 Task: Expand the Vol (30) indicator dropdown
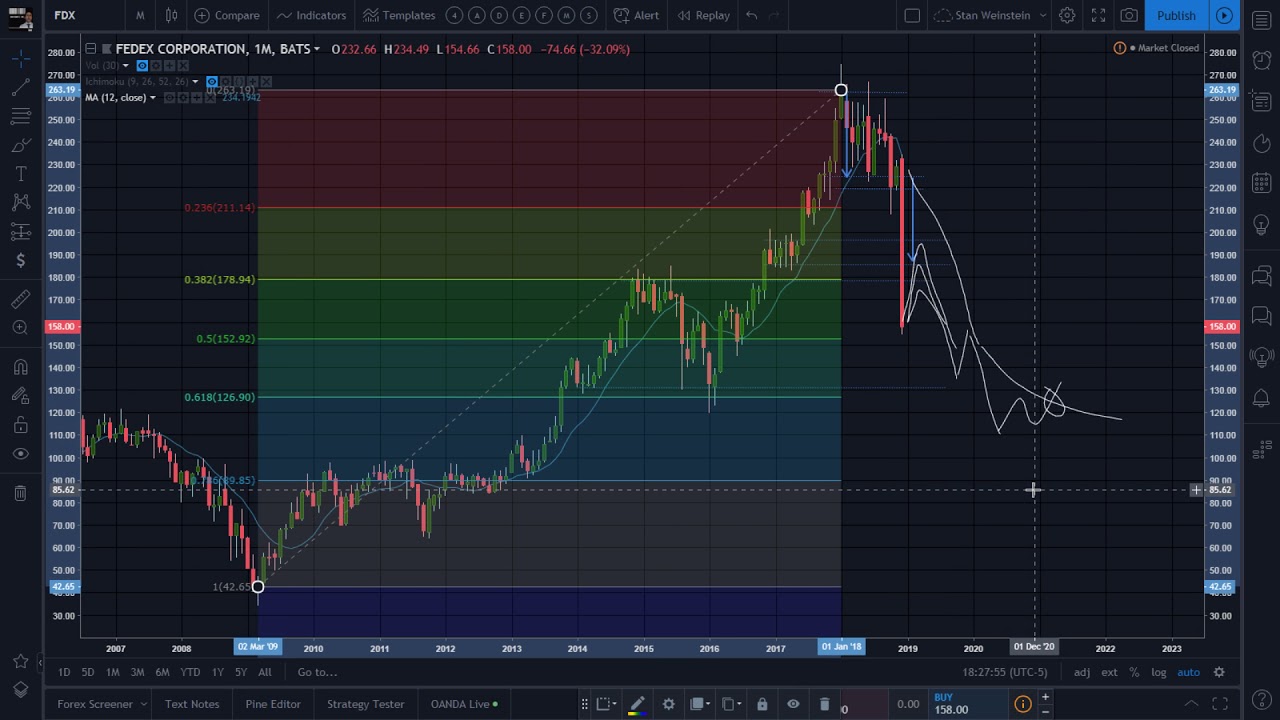tap(125, 66)
